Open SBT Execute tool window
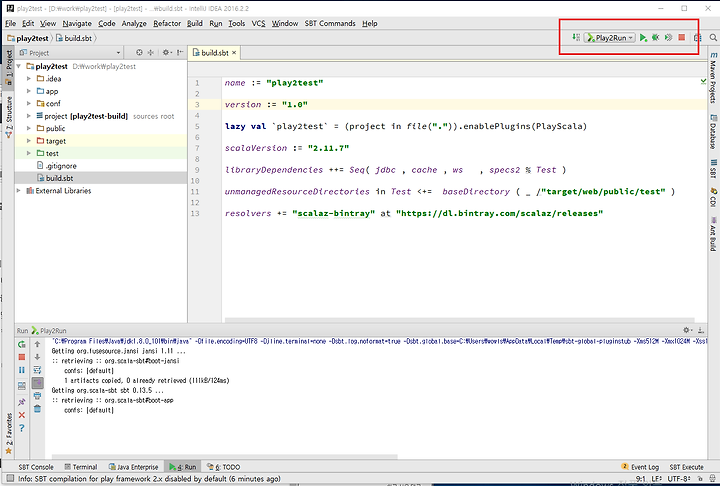The width and height of the screenshot is (720, 486). [x=686, y=467]
